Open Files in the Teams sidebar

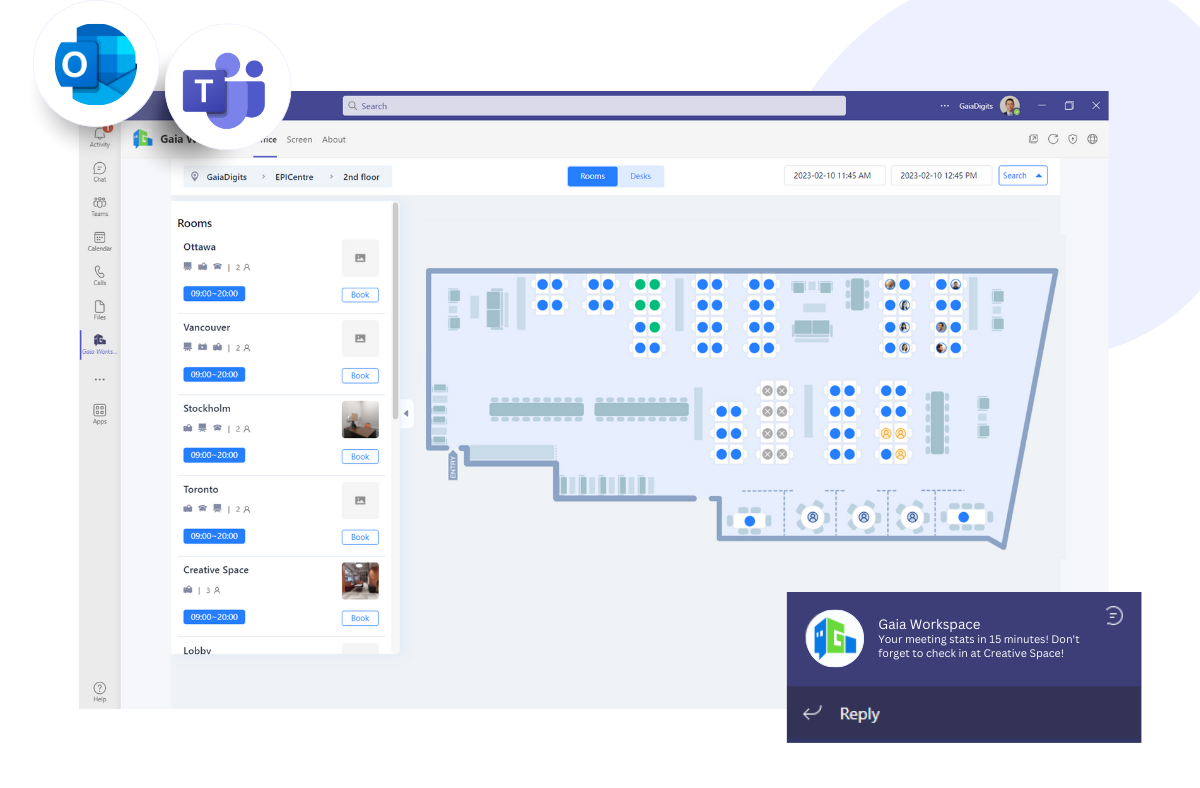pyautogui.click(x=100, y=310)
